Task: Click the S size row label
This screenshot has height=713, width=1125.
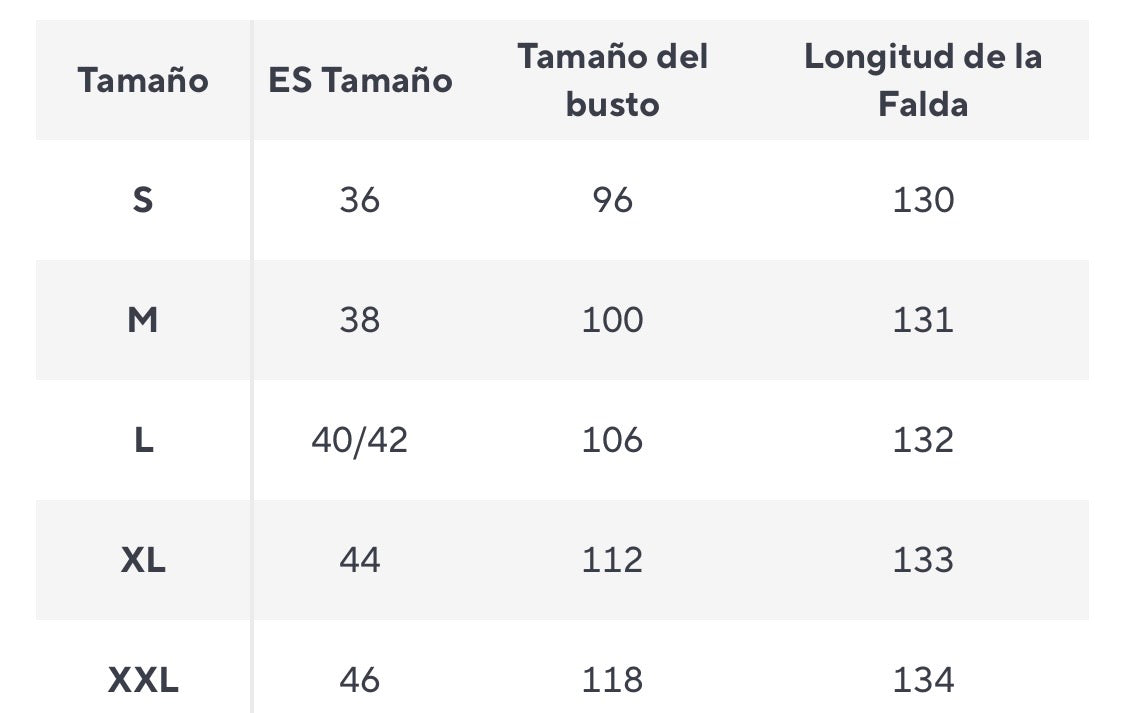Action: pos(143,200)
